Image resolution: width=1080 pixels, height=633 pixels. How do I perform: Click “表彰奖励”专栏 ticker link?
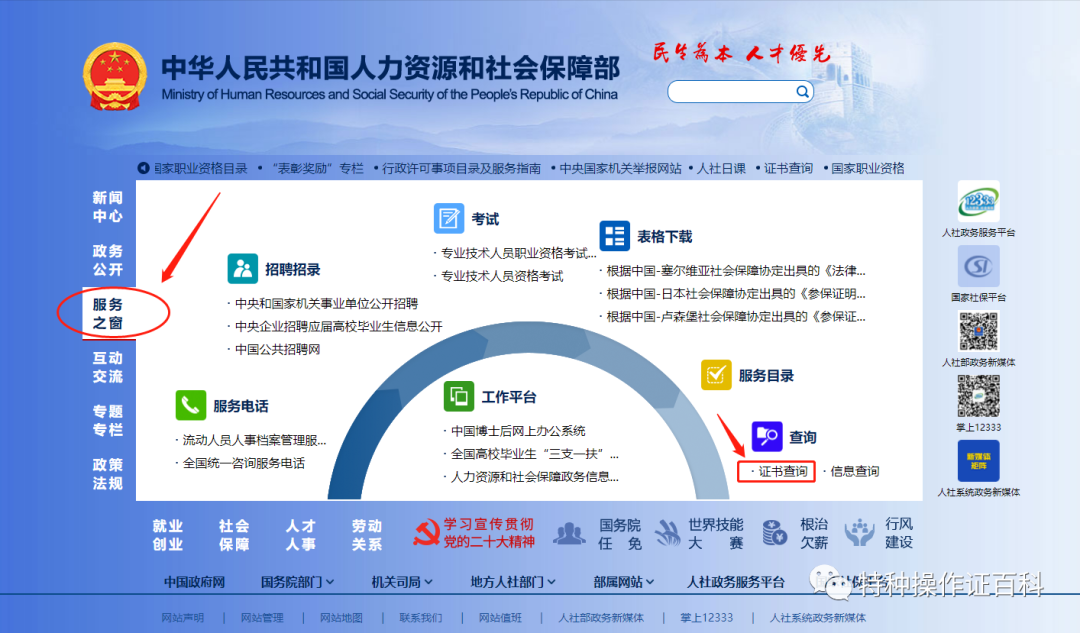(x=318, y=168)
